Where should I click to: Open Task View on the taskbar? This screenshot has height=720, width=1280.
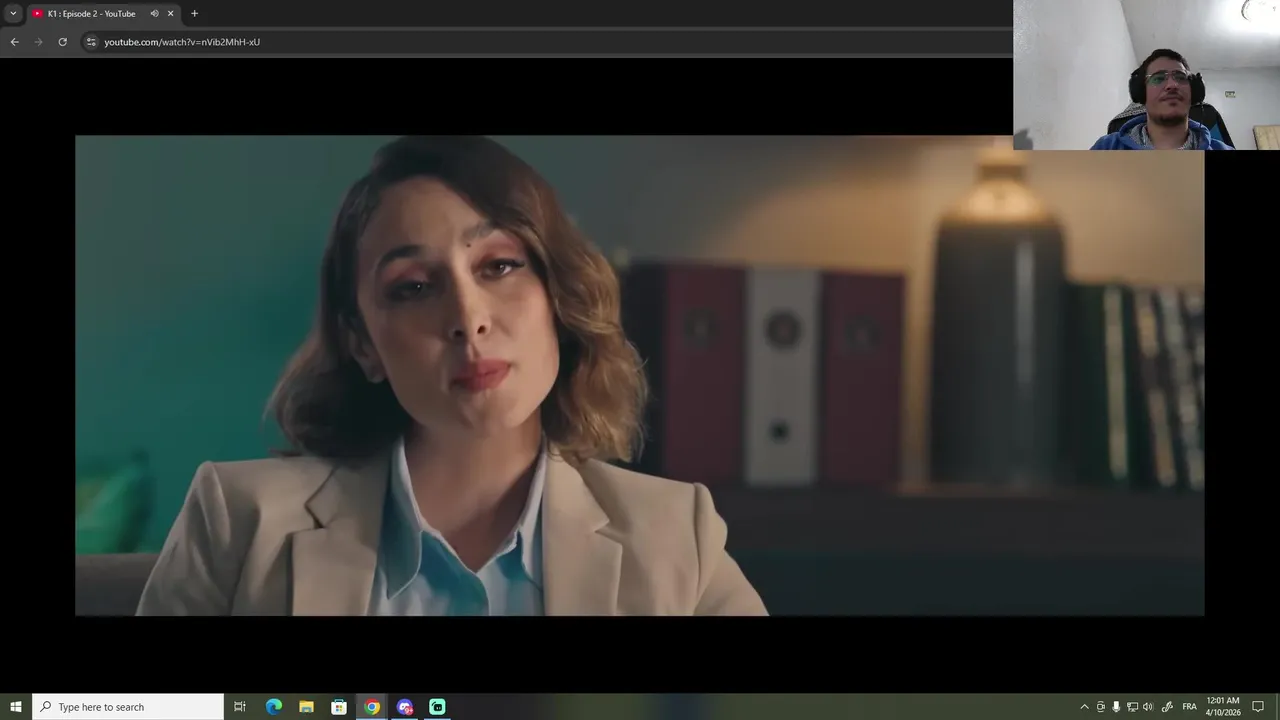click(x=240, y=707)
